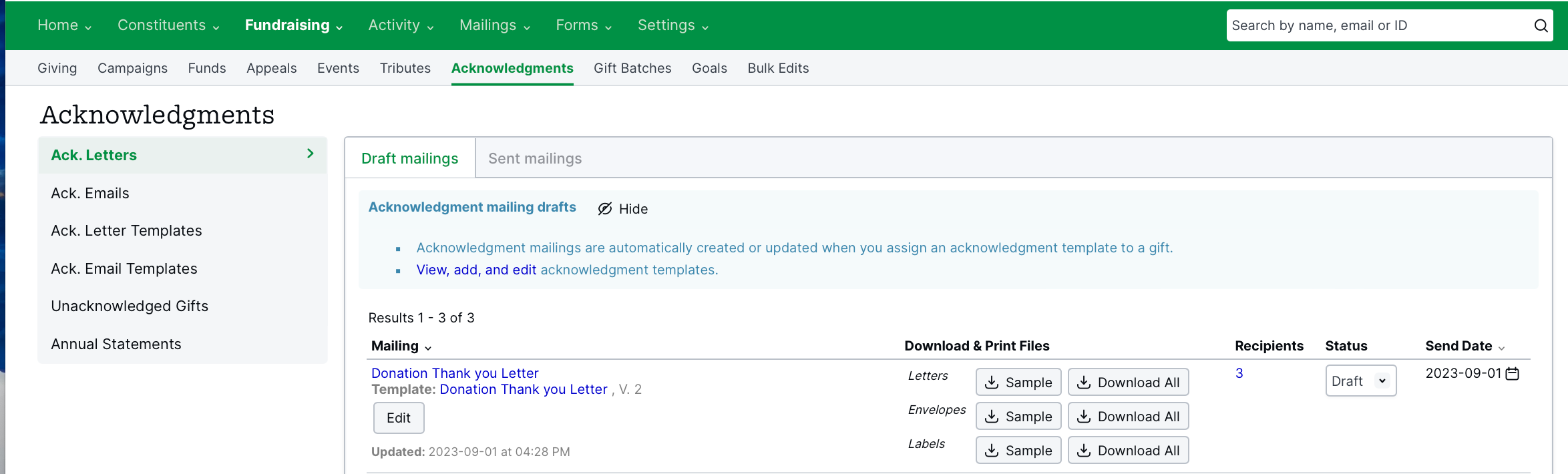Click the Updated 2023-09-01 timestamp text

471,452
